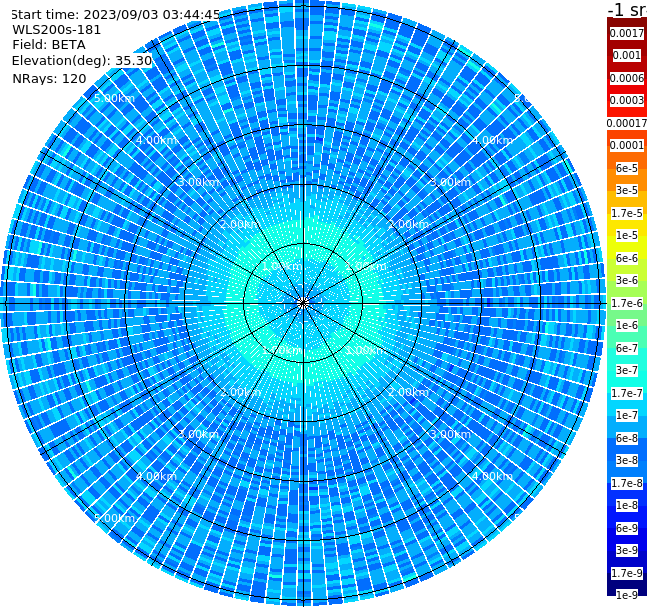Click the lower-left 5.00km range label
This screenshot has width=647, height=607.
114,518
